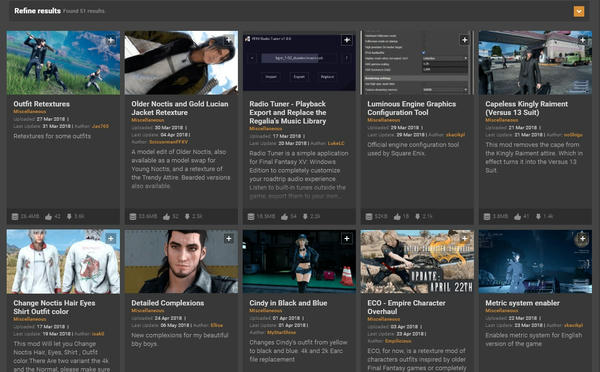This screenshot has width=600, height=372.
Task: Click the Change Noctis Hair white jacket thumbnail
Action: coord(63,262)
